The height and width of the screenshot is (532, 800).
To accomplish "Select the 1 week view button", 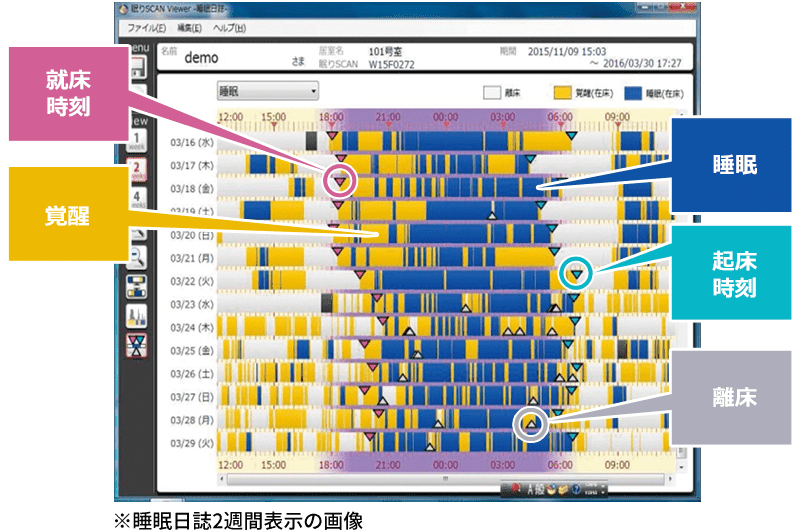I will [137, 140].
